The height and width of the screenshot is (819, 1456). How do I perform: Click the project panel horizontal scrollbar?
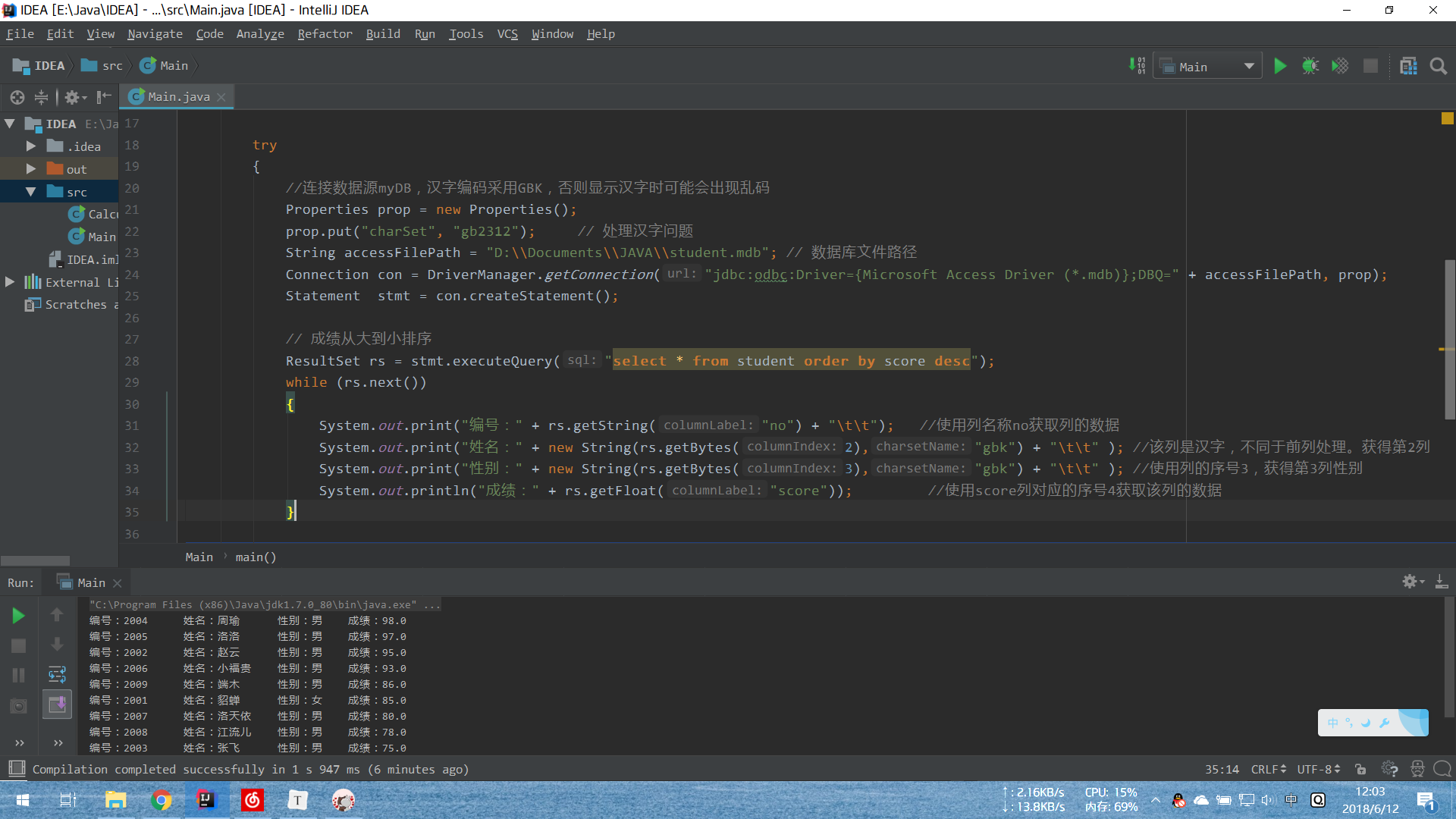point(36,561)
